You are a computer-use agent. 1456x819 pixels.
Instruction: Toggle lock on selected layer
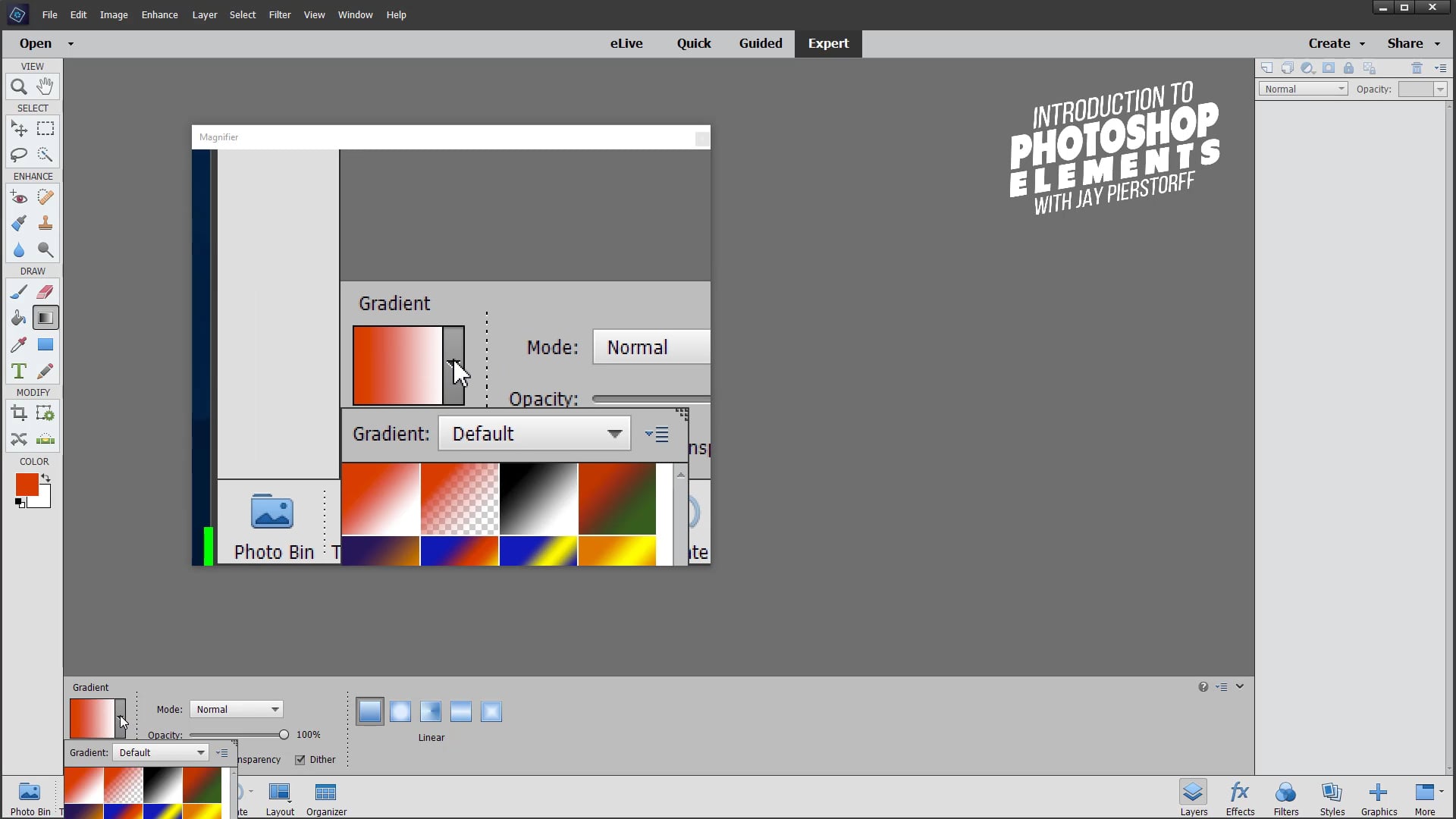[1349, 67]
